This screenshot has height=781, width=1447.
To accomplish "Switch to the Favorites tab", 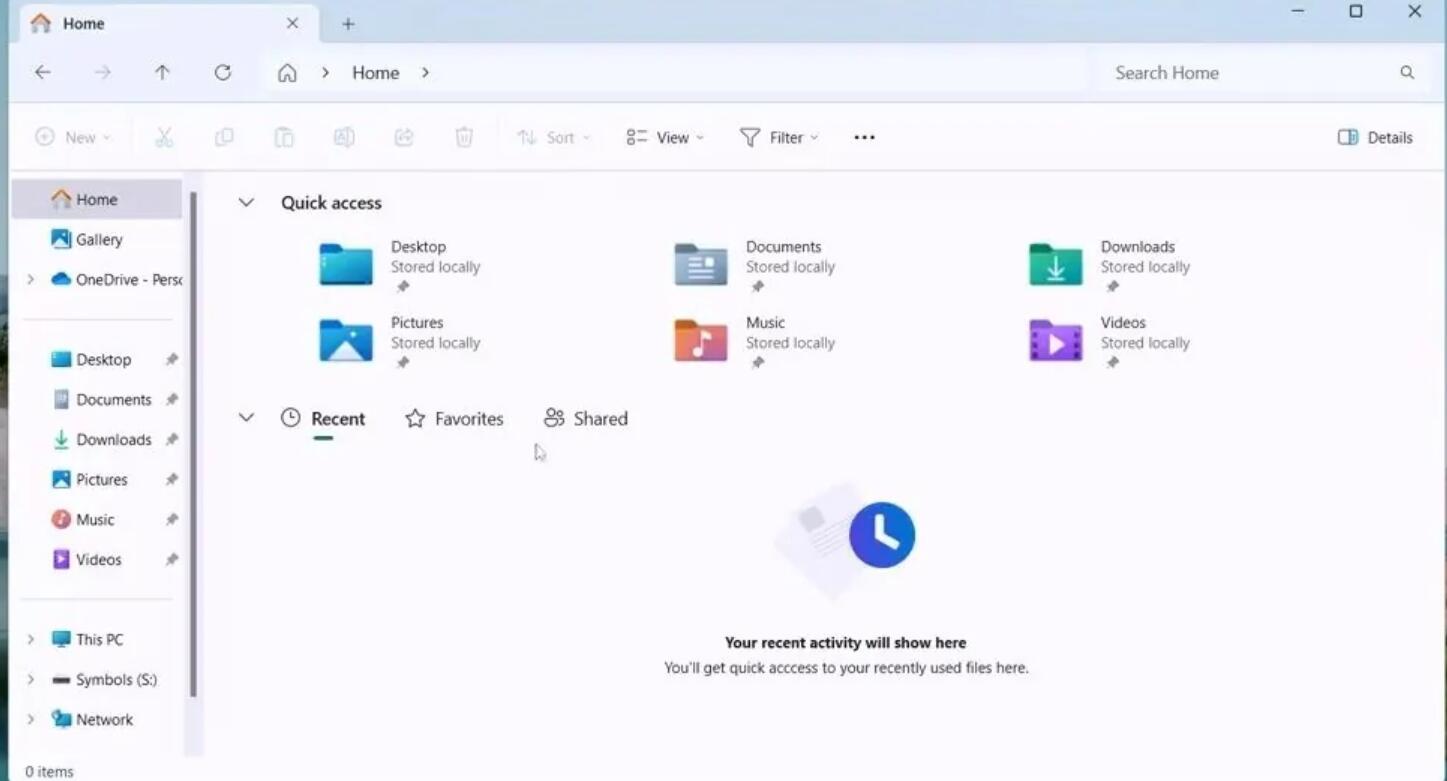I will [x=453, y=418].
